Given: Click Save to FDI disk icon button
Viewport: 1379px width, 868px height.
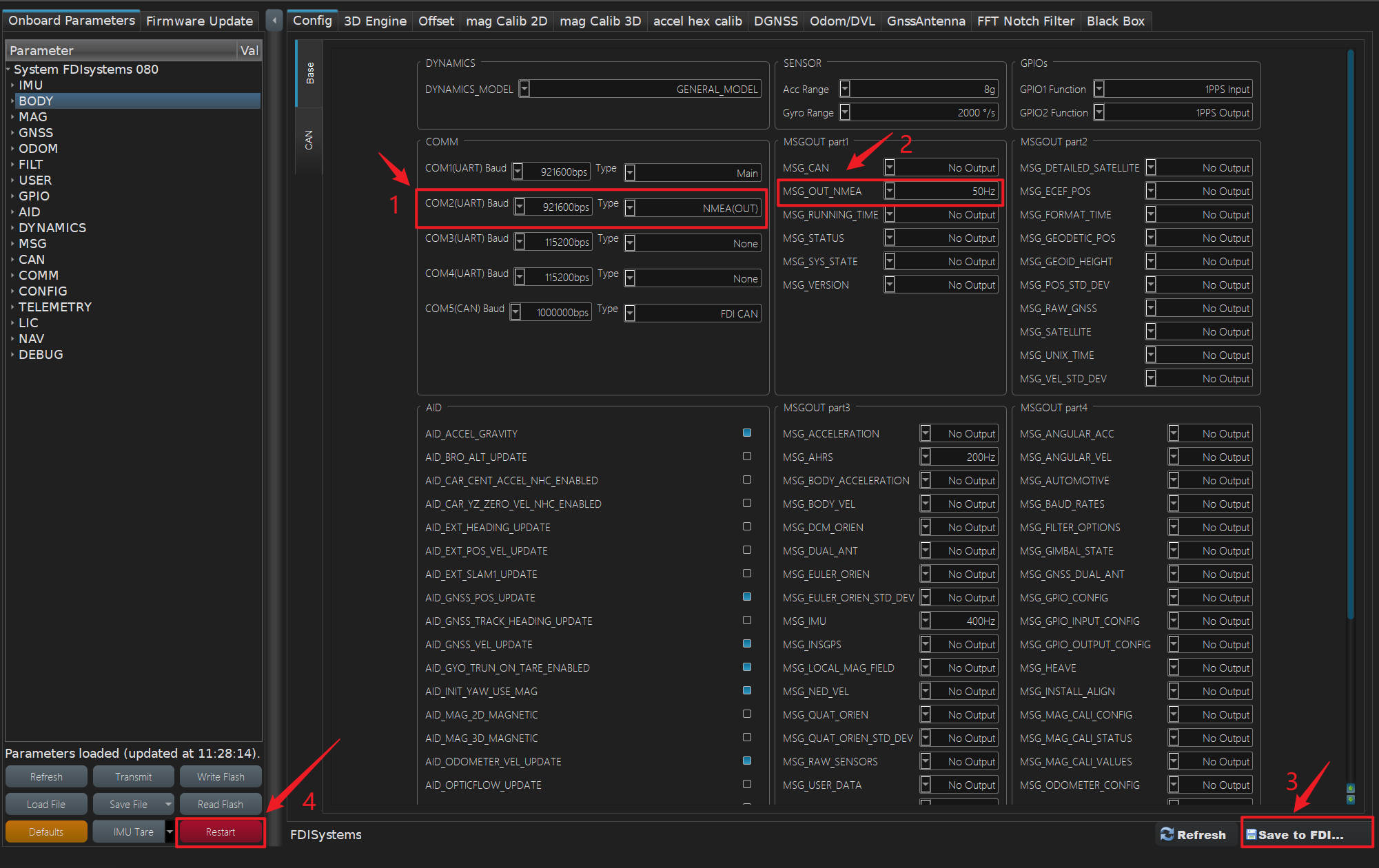Looking at the screenshot, I should coord(1307,834).
